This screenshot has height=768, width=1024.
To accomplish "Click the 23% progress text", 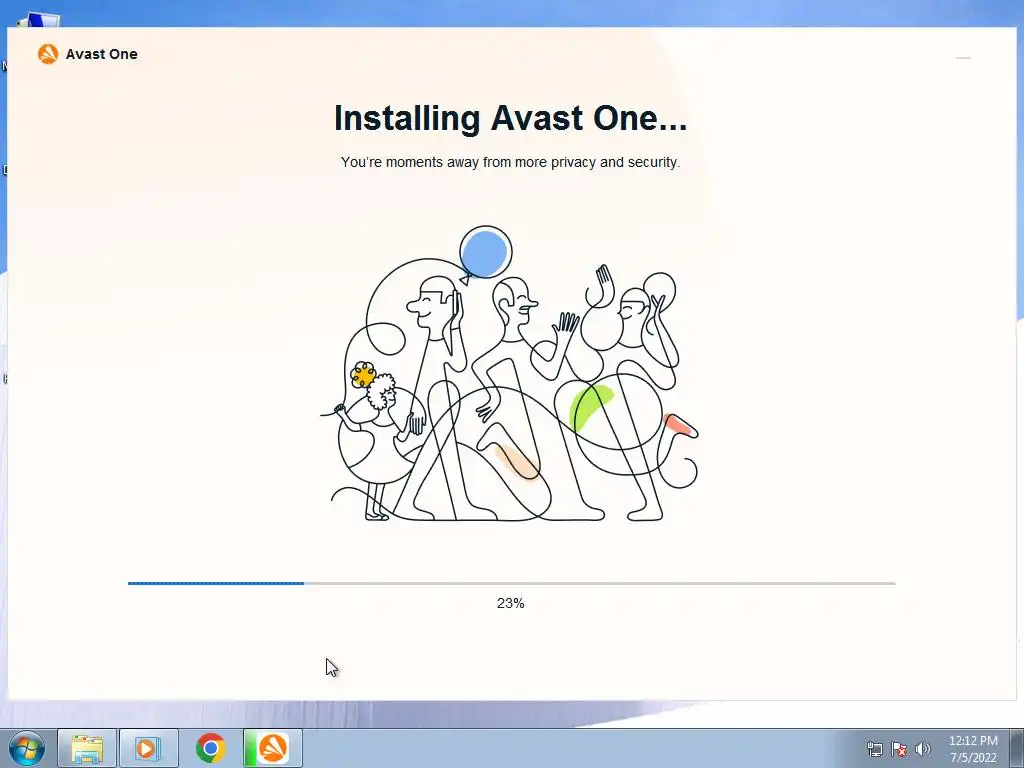I will [511, 603].
